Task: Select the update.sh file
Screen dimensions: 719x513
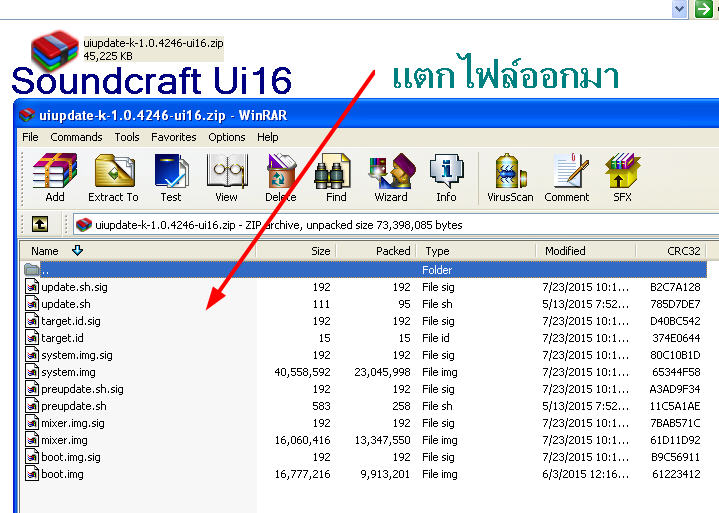Action: (365, 304)
